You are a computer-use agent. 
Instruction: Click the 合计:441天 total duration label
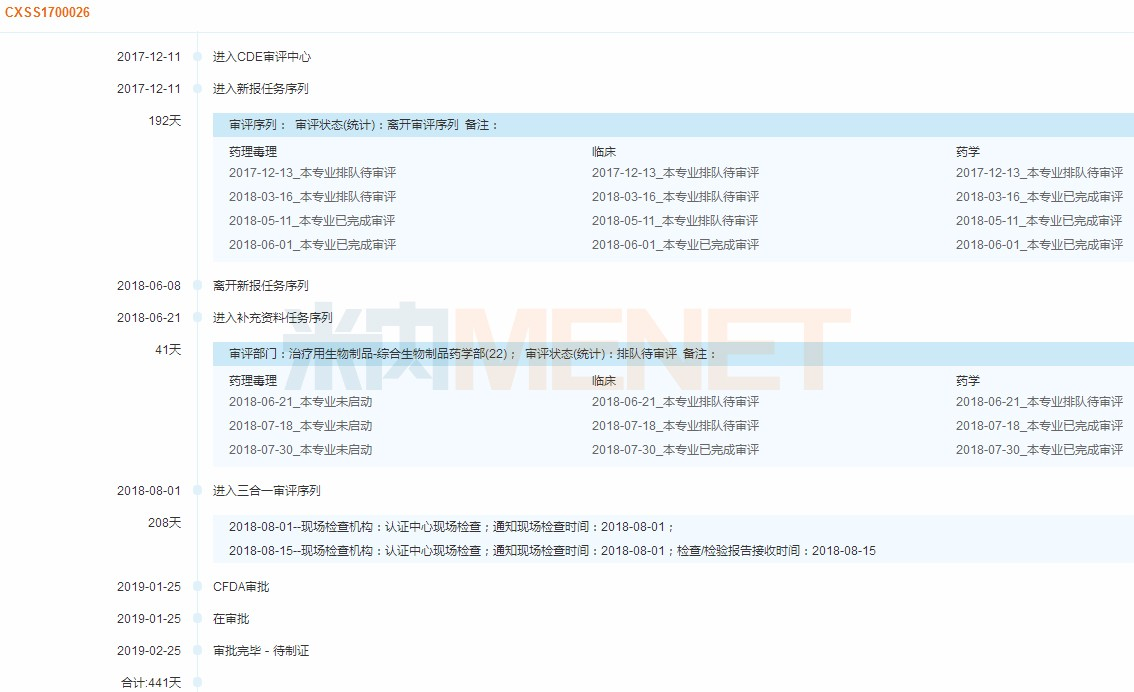click(x=150, y=682)
